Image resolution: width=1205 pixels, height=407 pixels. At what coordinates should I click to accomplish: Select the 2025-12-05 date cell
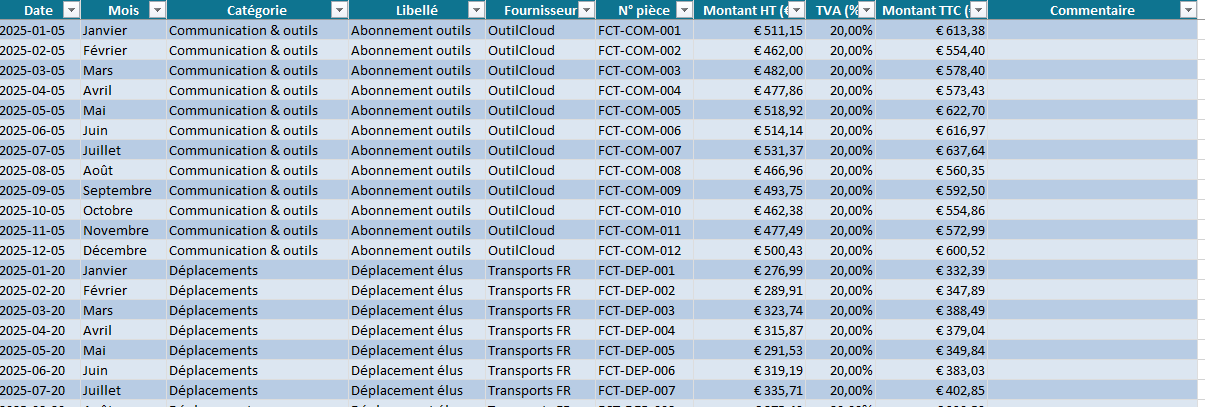point(32,250)
